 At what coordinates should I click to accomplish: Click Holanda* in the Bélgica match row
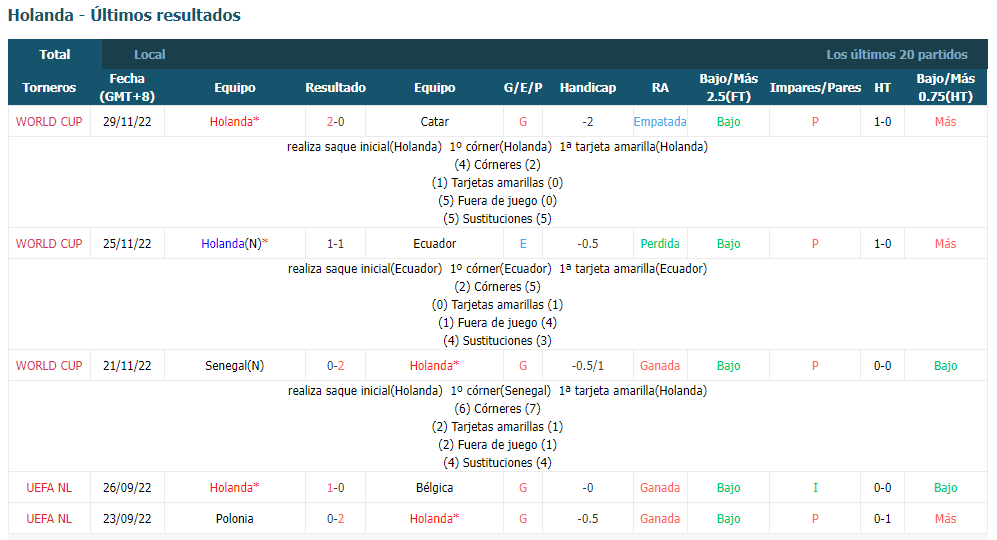tap(235, 488)
